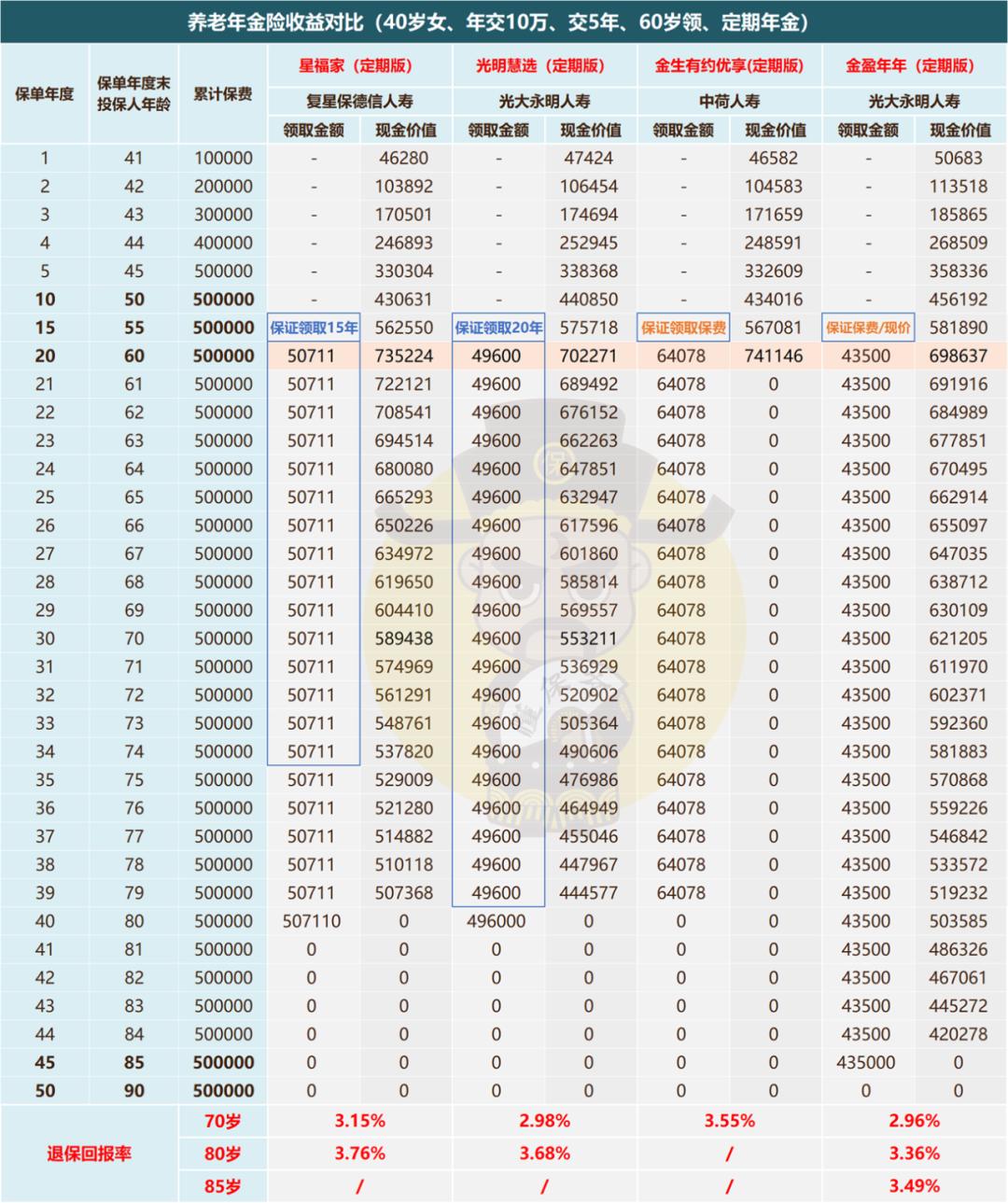This screenshot has width=1008, height=1203.
Task: Click the 保证领取保费 badge
Action: click(x=682, y=328)
